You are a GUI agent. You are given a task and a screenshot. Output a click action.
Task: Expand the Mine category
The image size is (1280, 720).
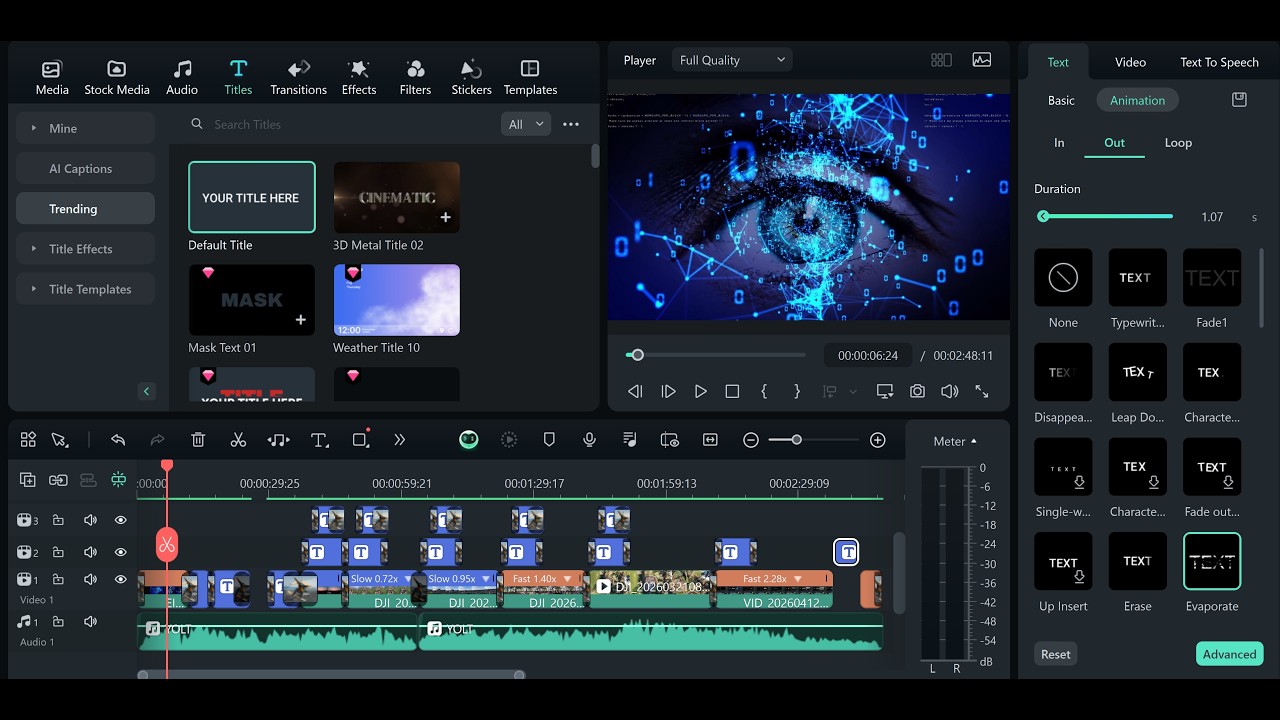pos(85,128)
